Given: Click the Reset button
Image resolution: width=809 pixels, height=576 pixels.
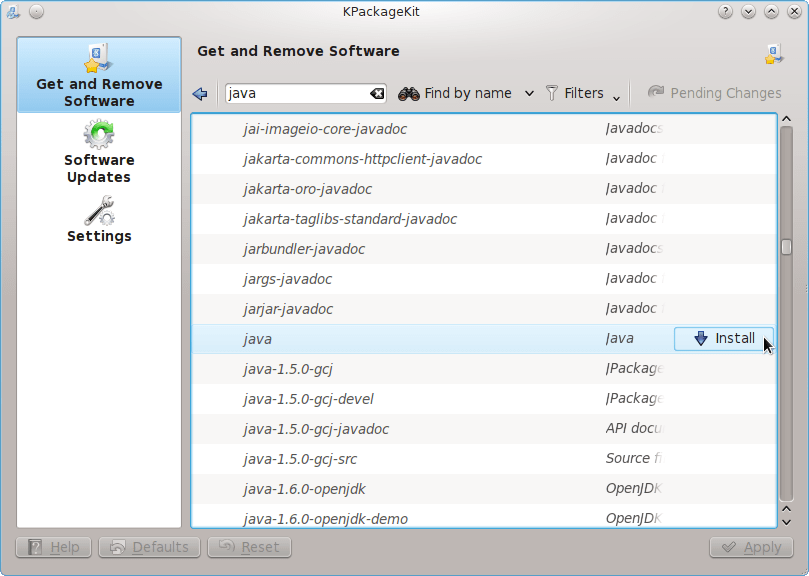Looking at the screenshot, I should 250,547.
